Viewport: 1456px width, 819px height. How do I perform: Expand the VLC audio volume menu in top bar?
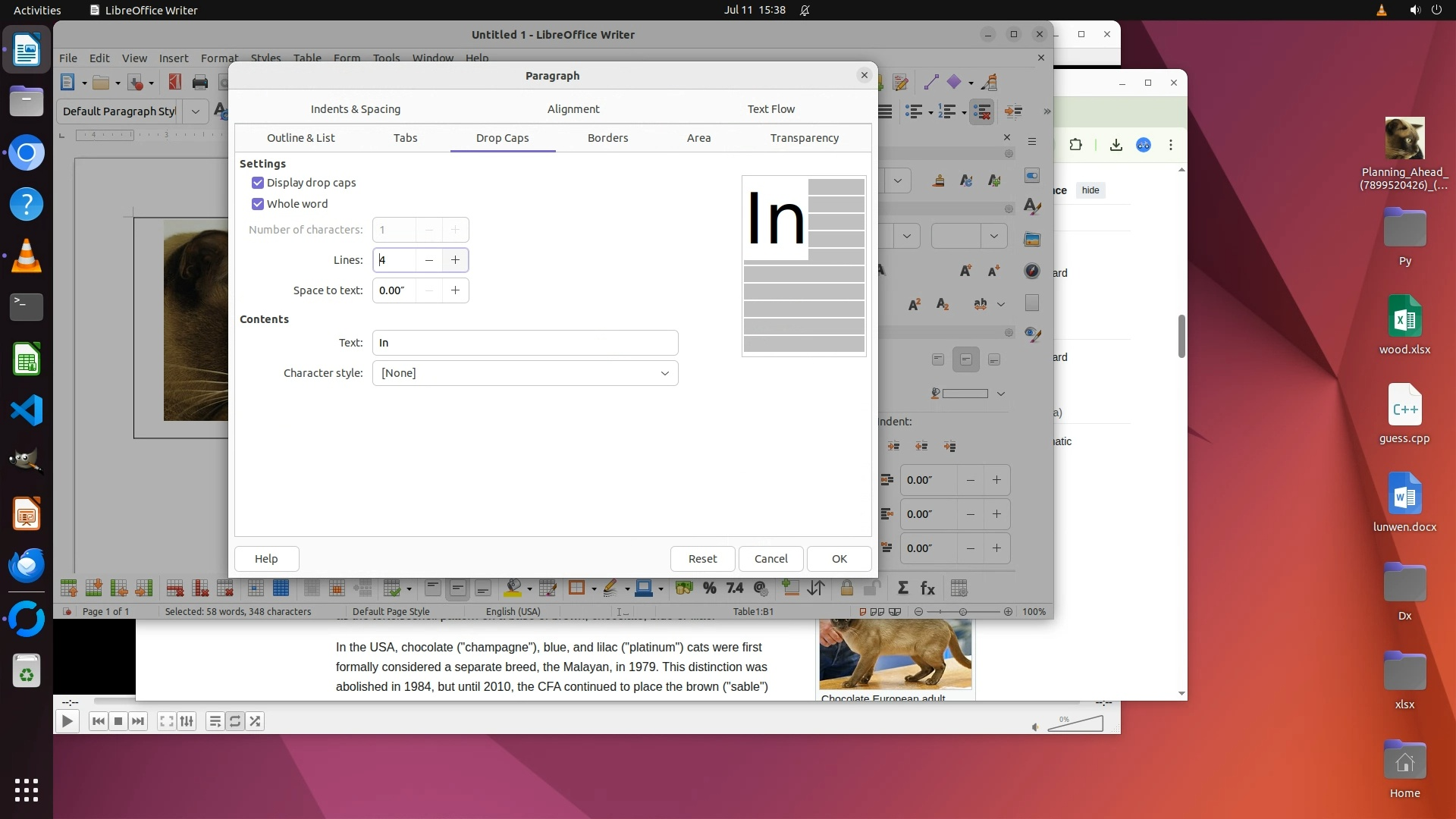coord(1414,10)
